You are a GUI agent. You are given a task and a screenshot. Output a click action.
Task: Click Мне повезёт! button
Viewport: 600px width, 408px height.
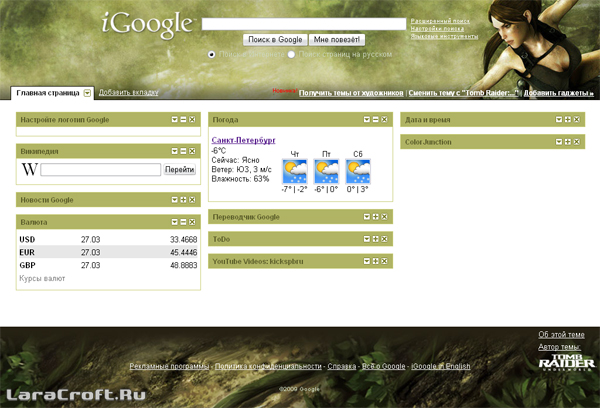(337, 39)
